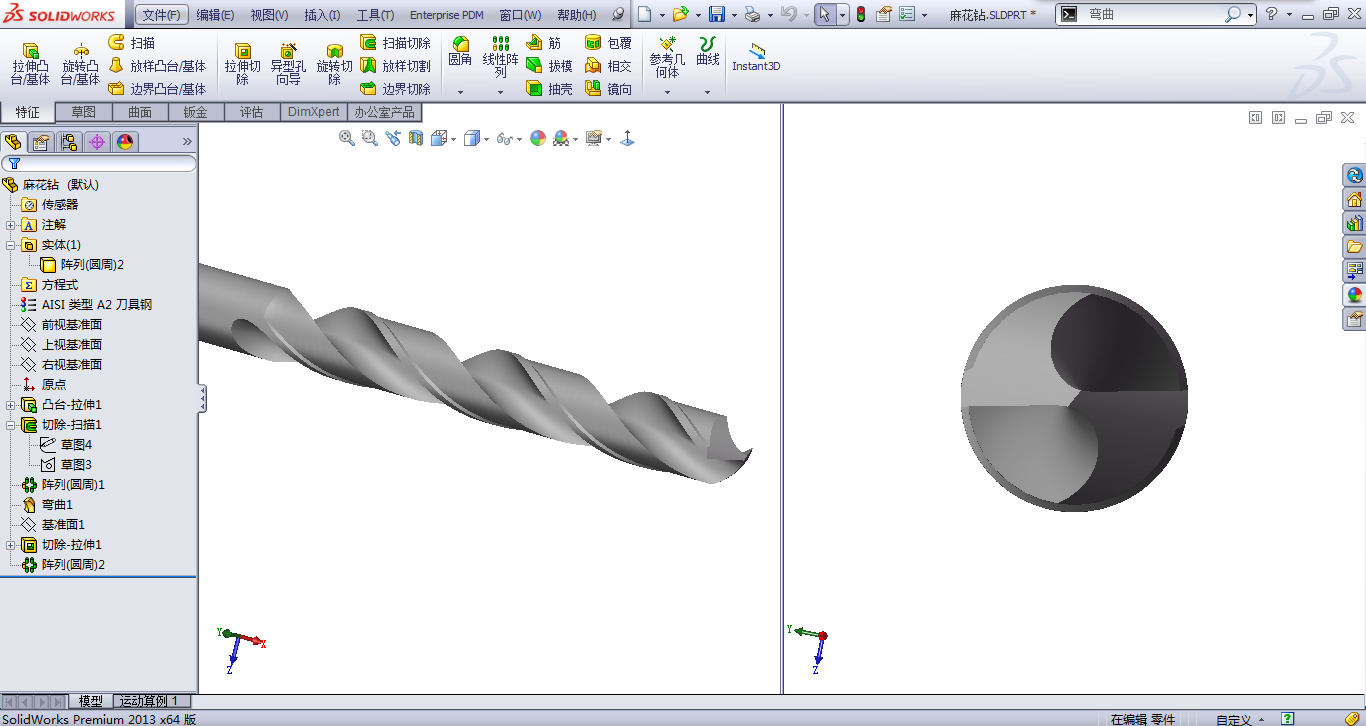Open Edit Appearance color ball in view toolbar
Image resolution: width=1366 pixels, height=726 pixels.
click(x=538, y=138)
